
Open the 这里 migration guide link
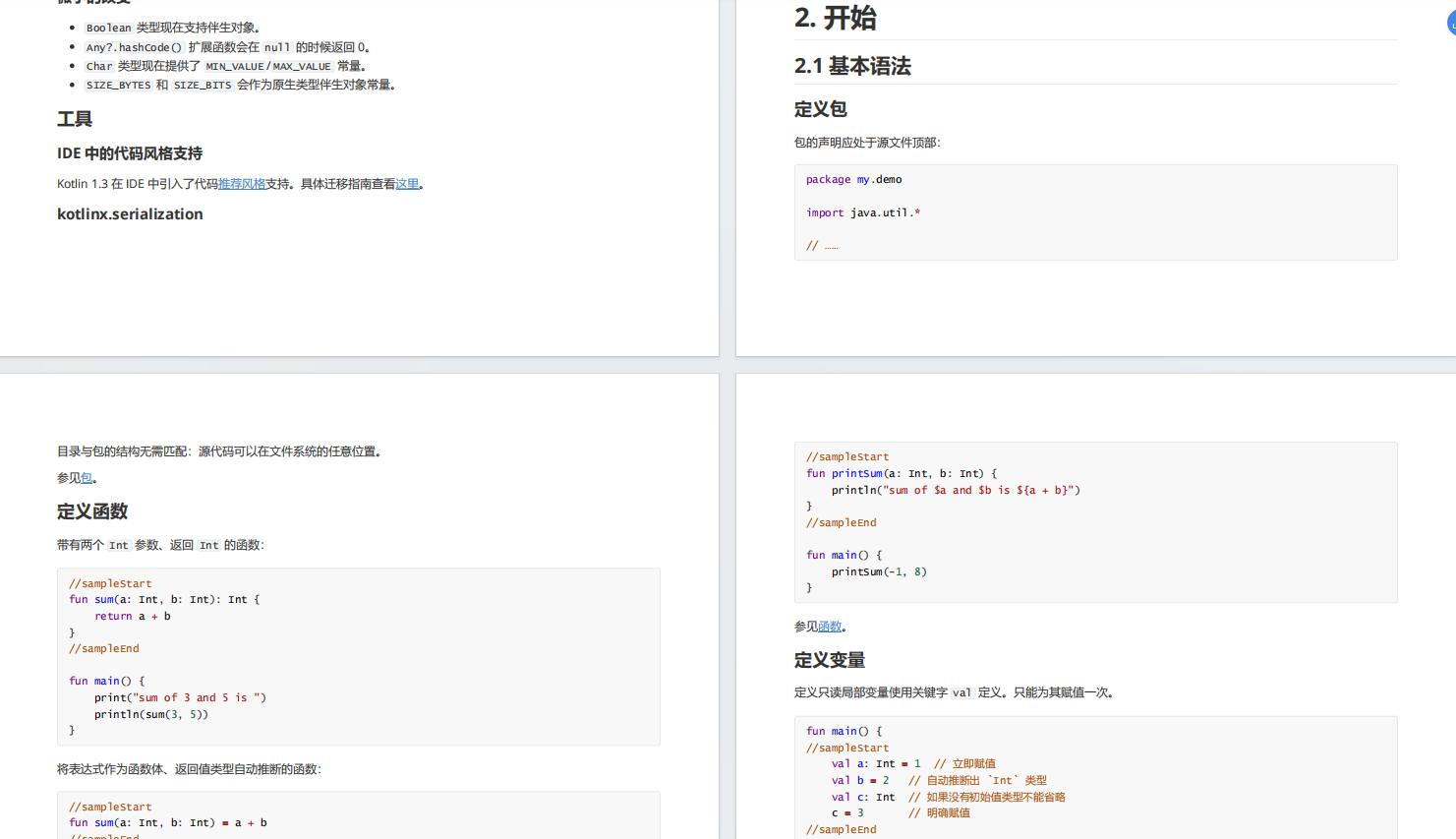click(x=407, y=183)
